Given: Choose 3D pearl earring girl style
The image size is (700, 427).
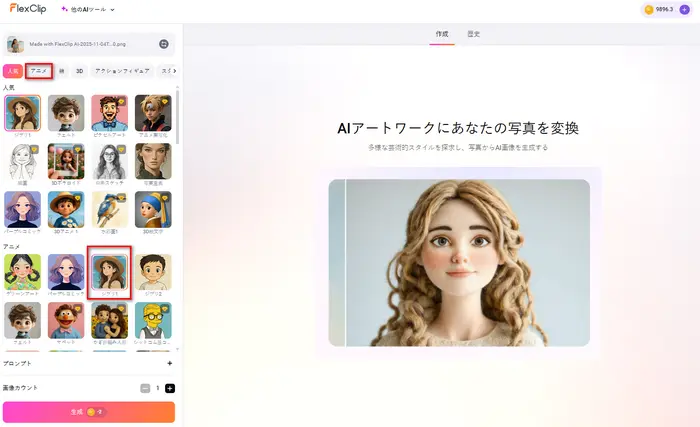Looking at the screenshot, I should point(153,209).
